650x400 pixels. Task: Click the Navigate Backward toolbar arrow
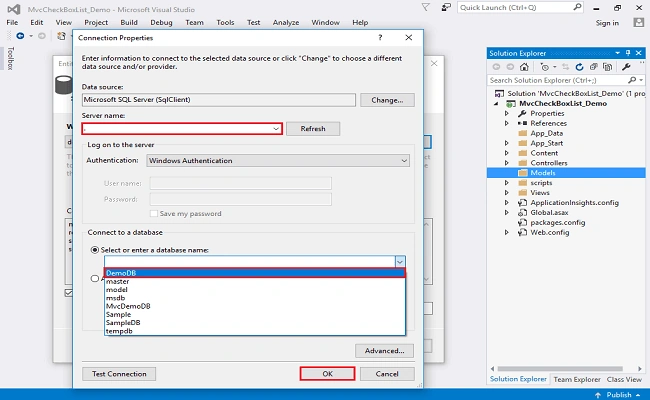tap(20, 36)
